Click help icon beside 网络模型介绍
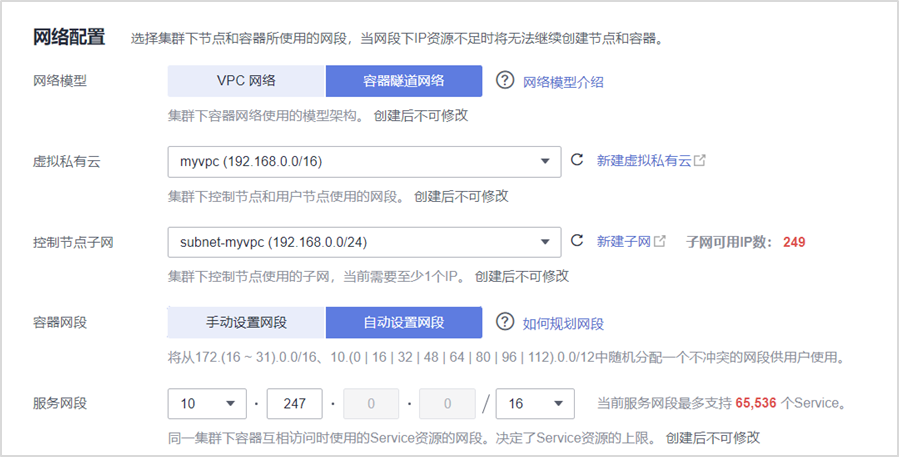This screenshot has height=457, width=899. click(x=505, y=81)
